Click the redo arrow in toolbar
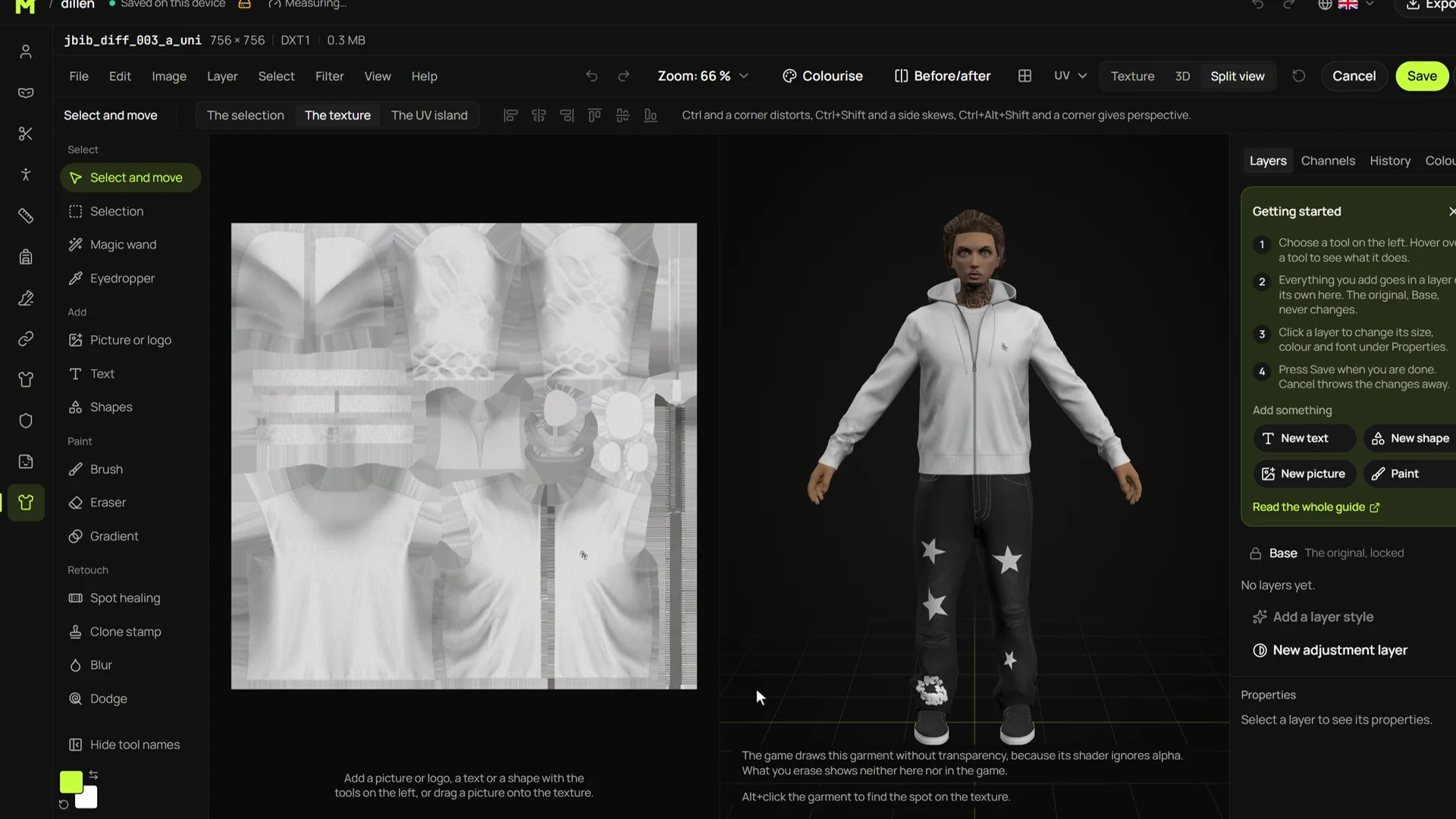 [623, 76]
